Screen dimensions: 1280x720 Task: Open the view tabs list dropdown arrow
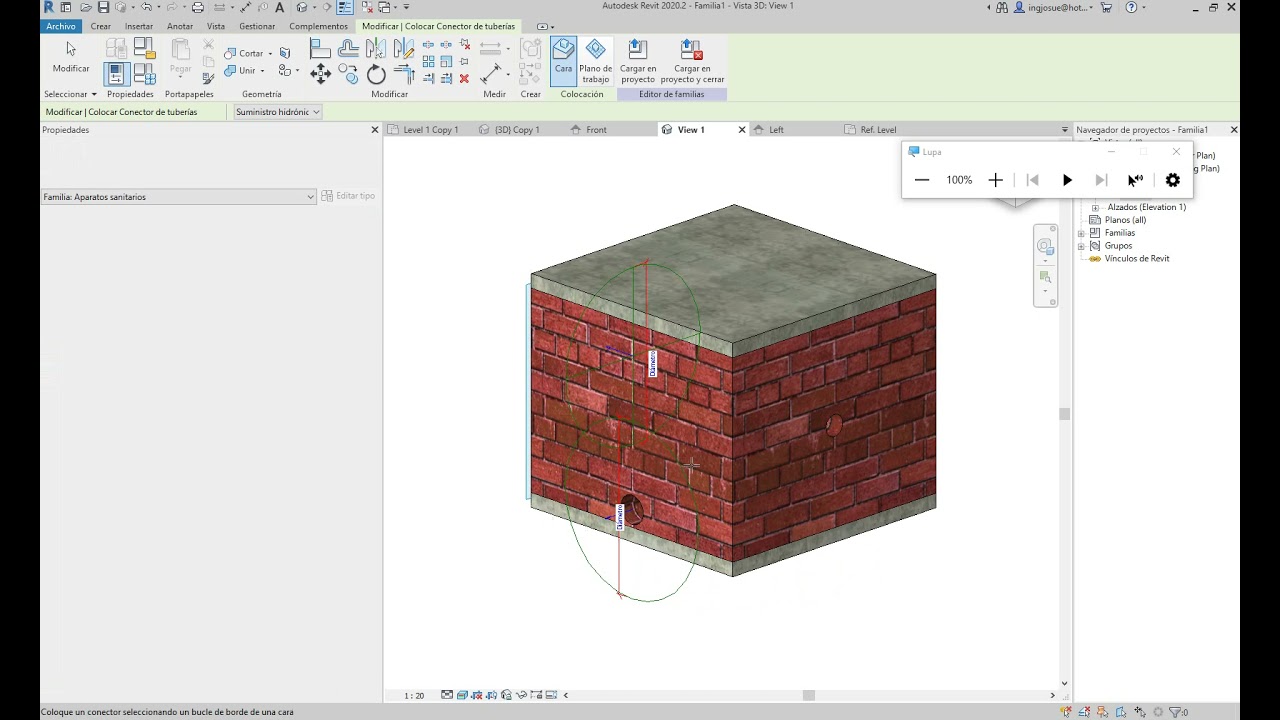coord(1065,130)
